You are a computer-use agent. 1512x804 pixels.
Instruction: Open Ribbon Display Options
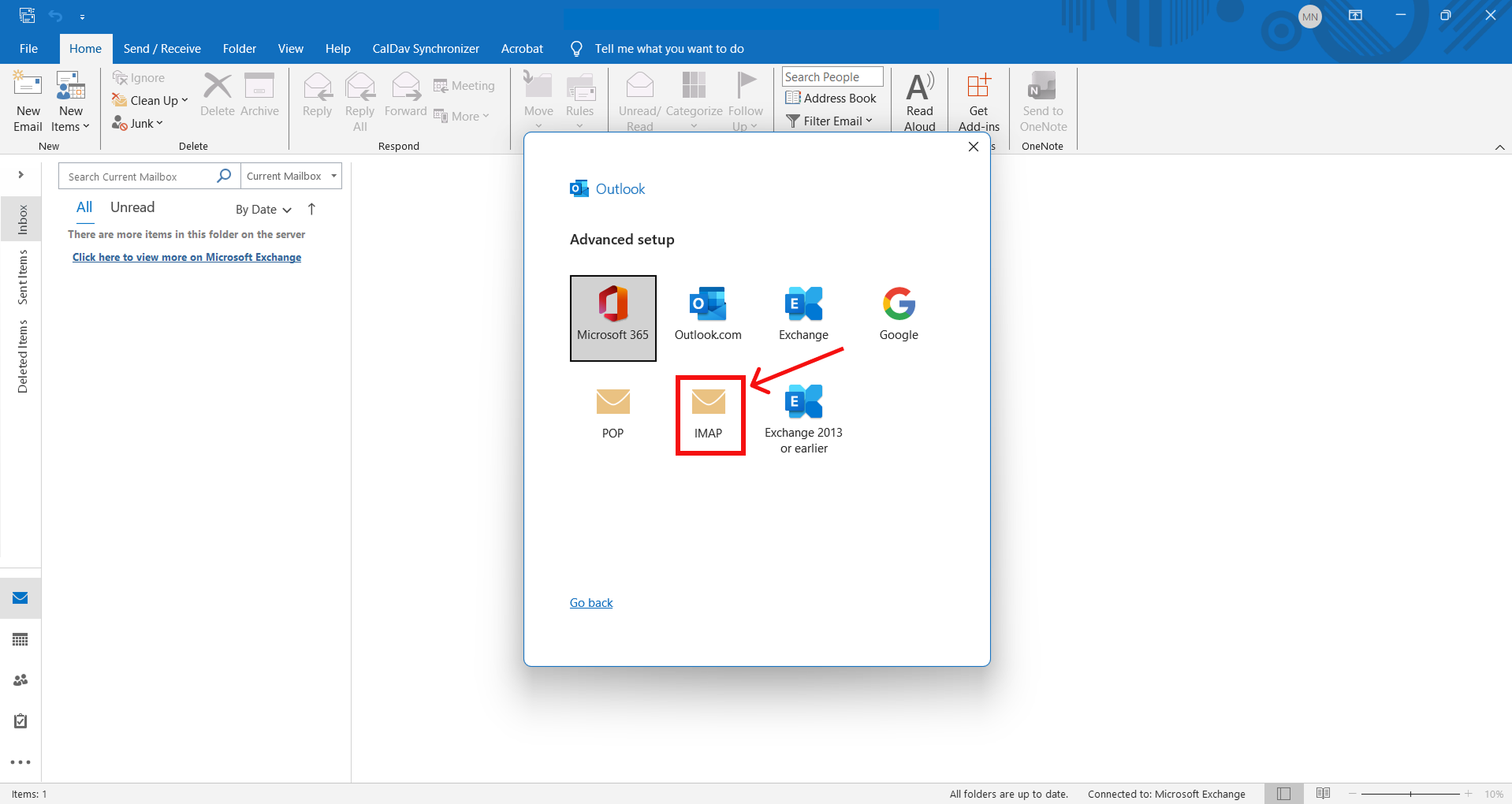[1356, 15]
